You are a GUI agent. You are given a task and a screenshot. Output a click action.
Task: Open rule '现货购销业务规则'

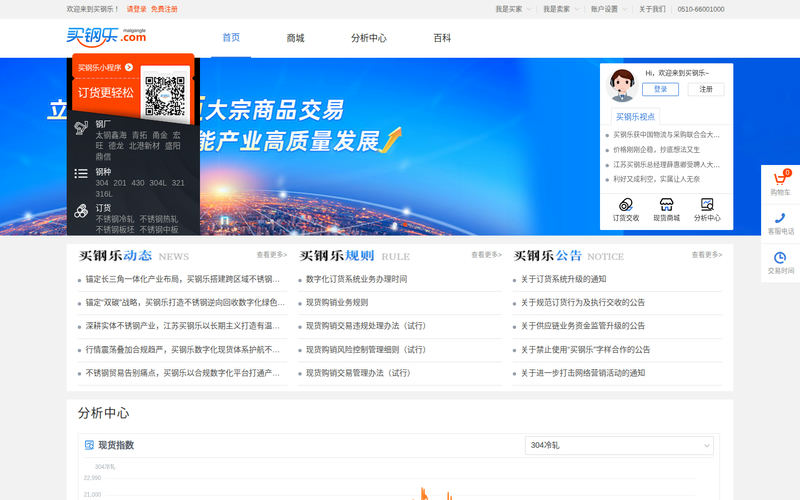(337, 303)
